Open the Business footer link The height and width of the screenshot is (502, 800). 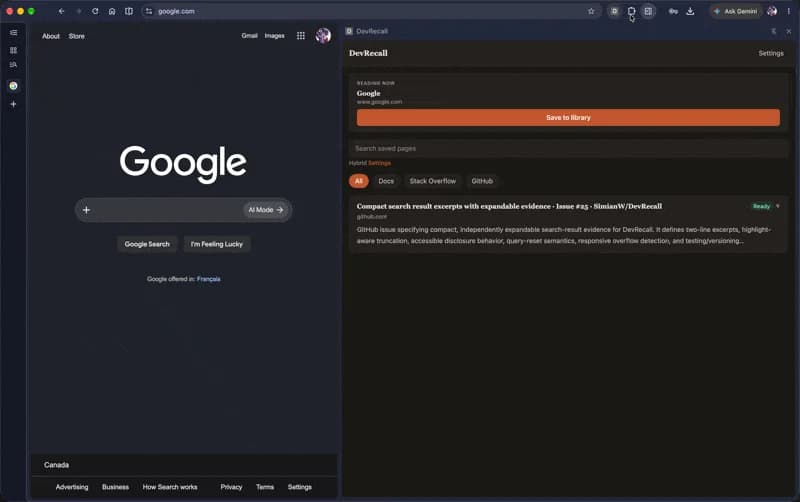pyautogui.click(x=115, y=487)
